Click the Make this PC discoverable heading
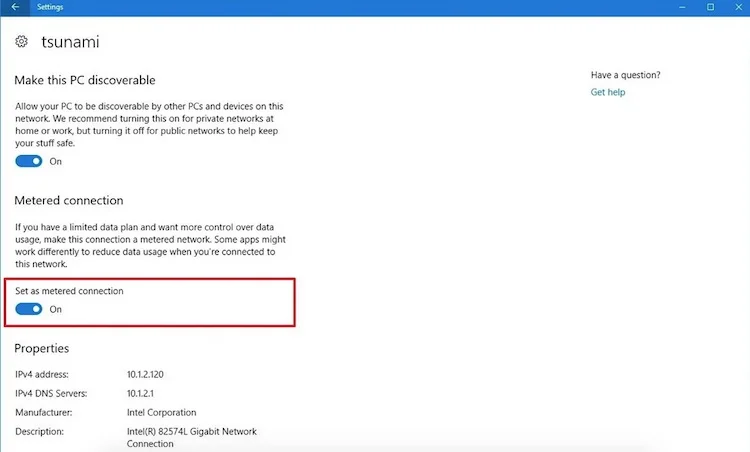Image resolution: width=750 pixels, height=452 pixels. coord(85,80)
